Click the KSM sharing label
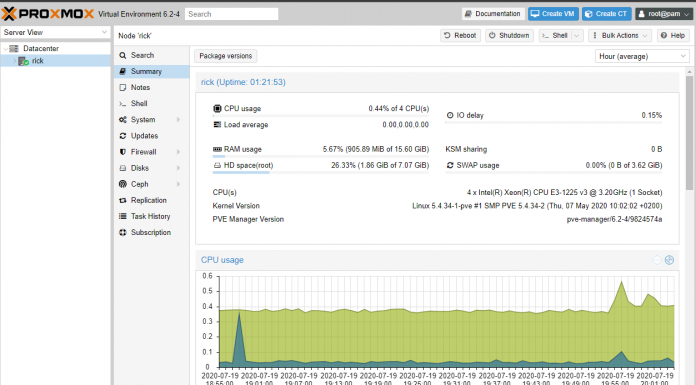Viewport: 696px width, 385px height. pos(466,149)
